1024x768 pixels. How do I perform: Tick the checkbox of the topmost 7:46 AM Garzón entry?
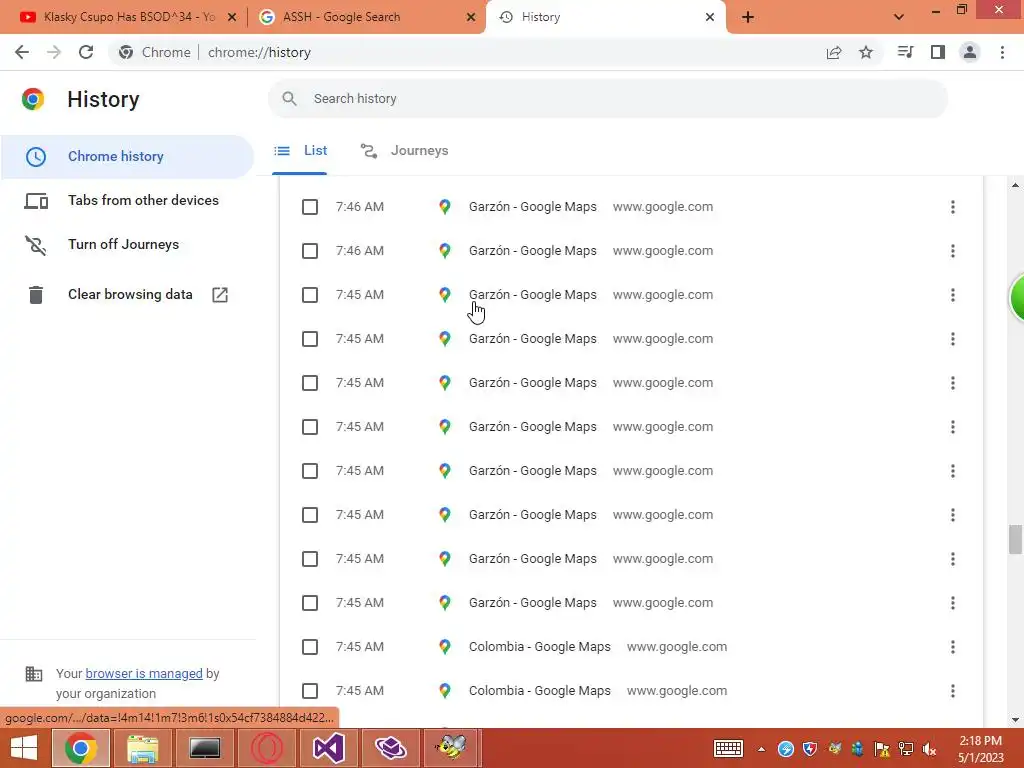pyautogui.click(x=310, y=207)
